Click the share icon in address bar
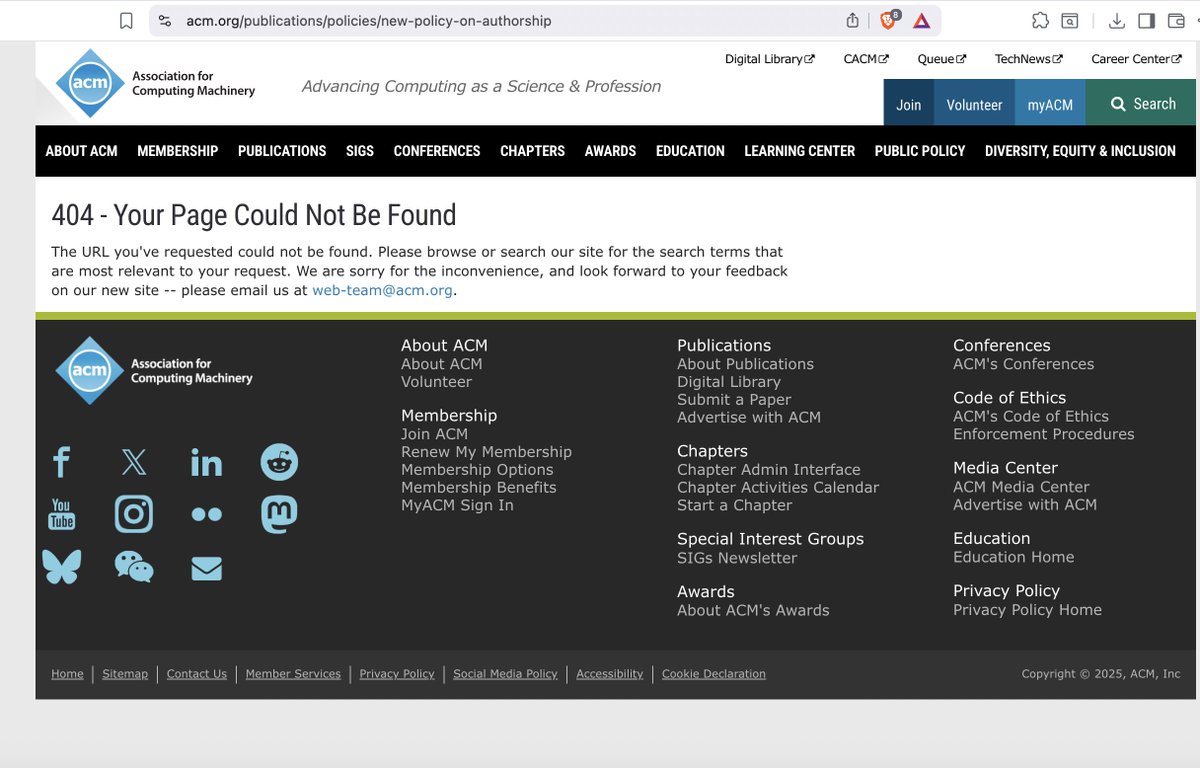 (x=852, y=20)
